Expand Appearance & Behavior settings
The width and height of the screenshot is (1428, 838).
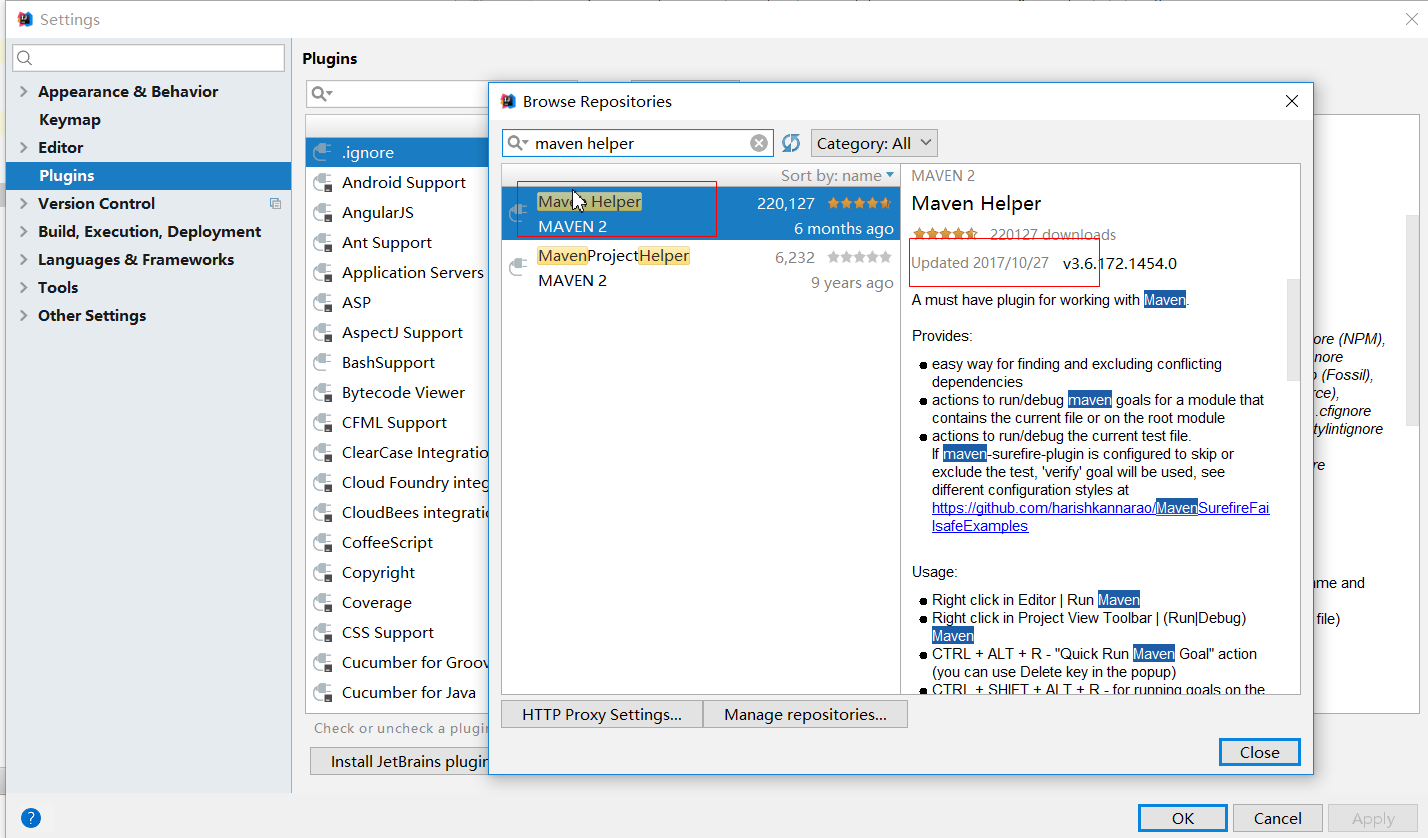24,91
